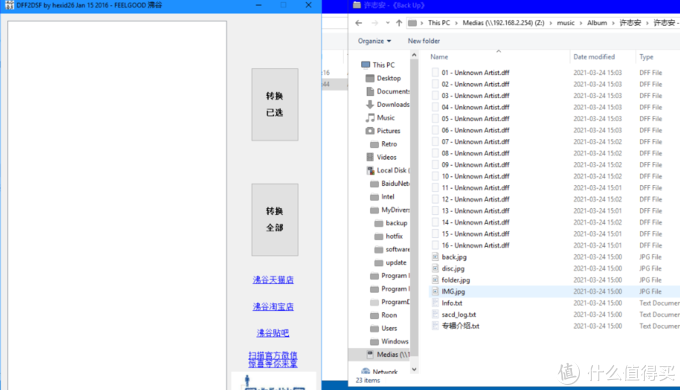Sort files by Date modified column
Screen dimensions: 680x390
[594, 57]
